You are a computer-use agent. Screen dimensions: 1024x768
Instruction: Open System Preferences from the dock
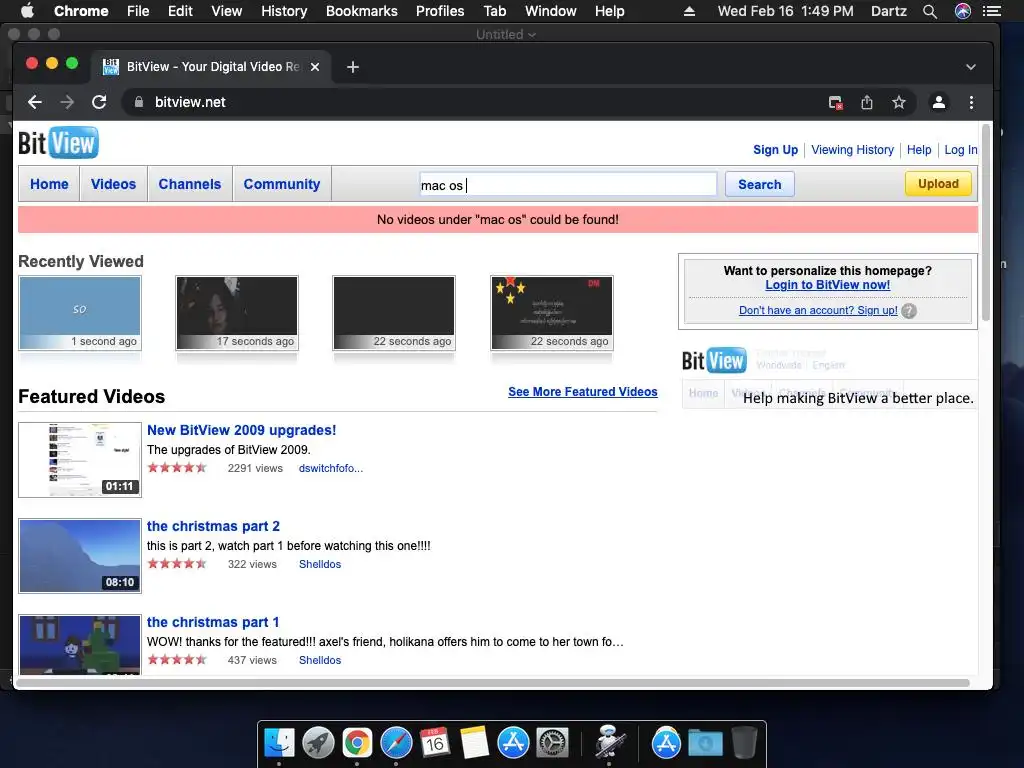(x=552, y=743)
